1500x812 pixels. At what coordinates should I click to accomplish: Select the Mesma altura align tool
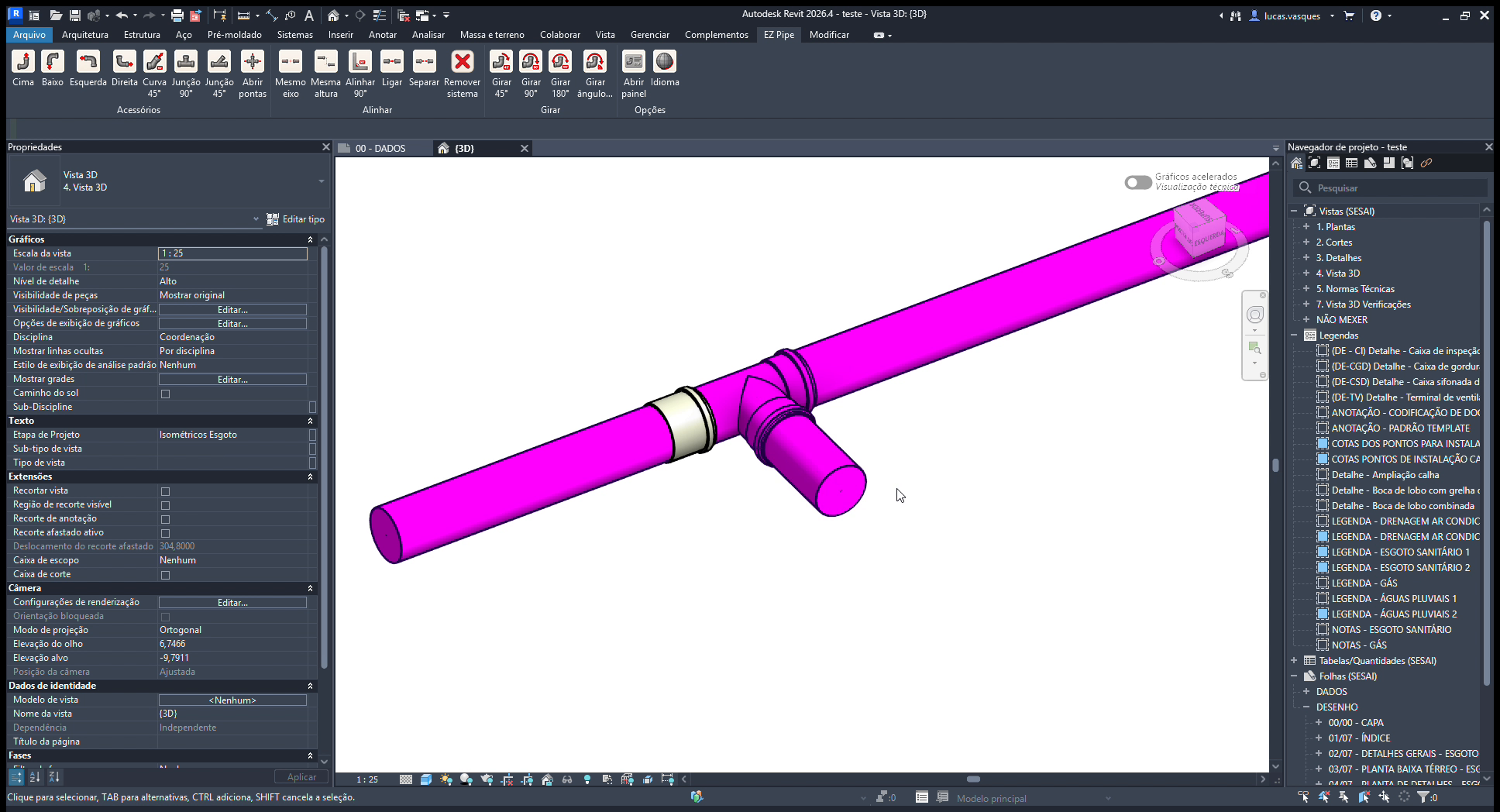(325, 61)
